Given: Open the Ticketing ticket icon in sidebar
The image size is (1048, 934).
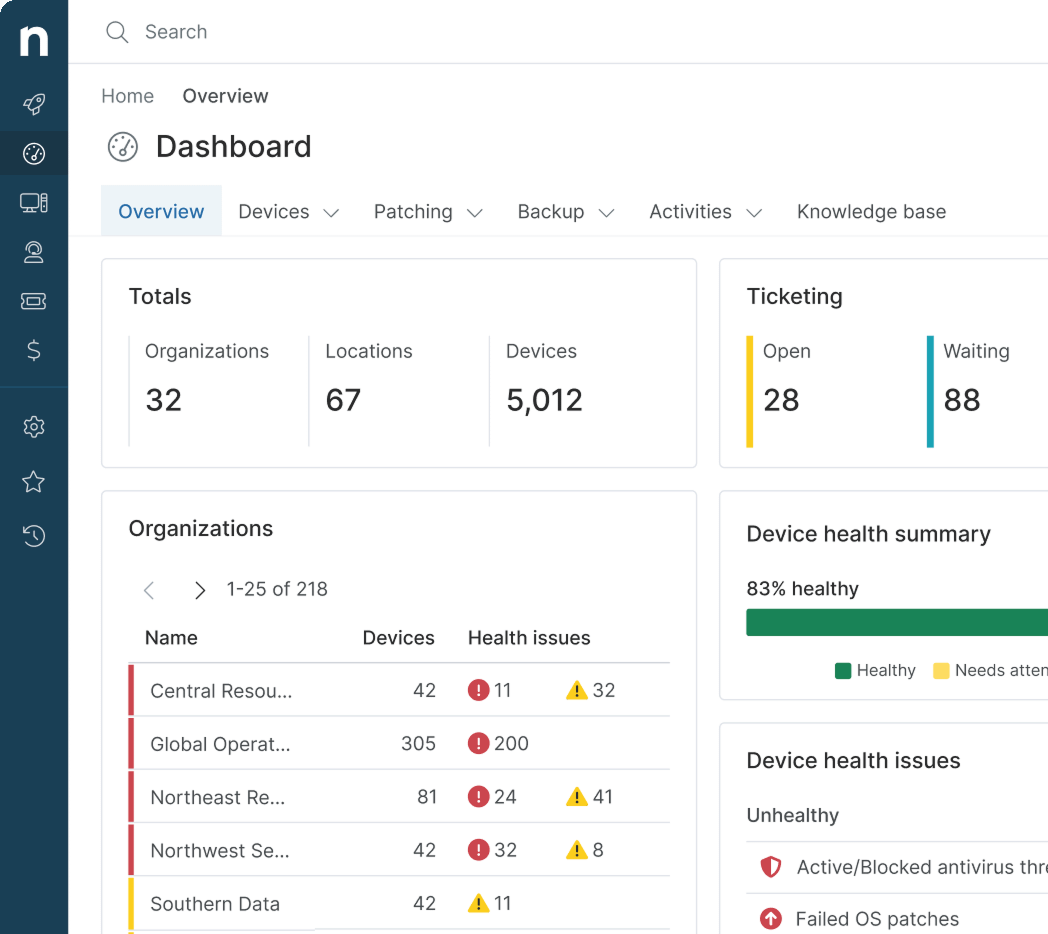Looking at the screenshot, I should tap(33, 301).
